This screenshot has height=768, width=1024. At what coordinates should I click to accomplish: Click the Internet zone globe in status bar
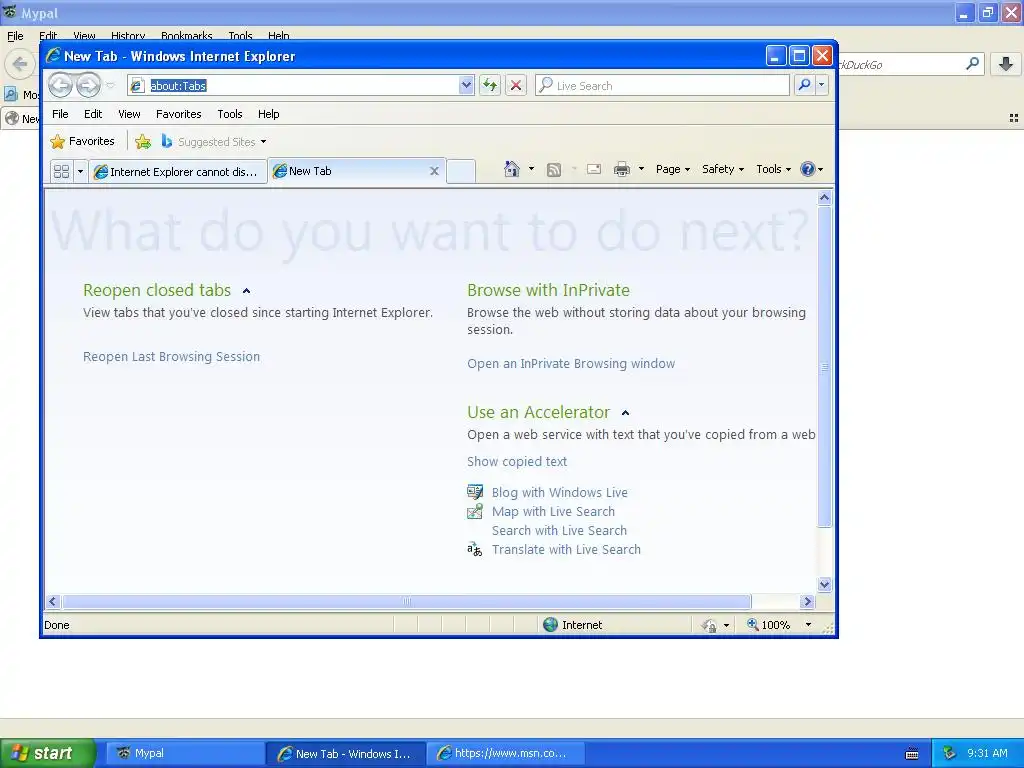click(x=551, y=625)
